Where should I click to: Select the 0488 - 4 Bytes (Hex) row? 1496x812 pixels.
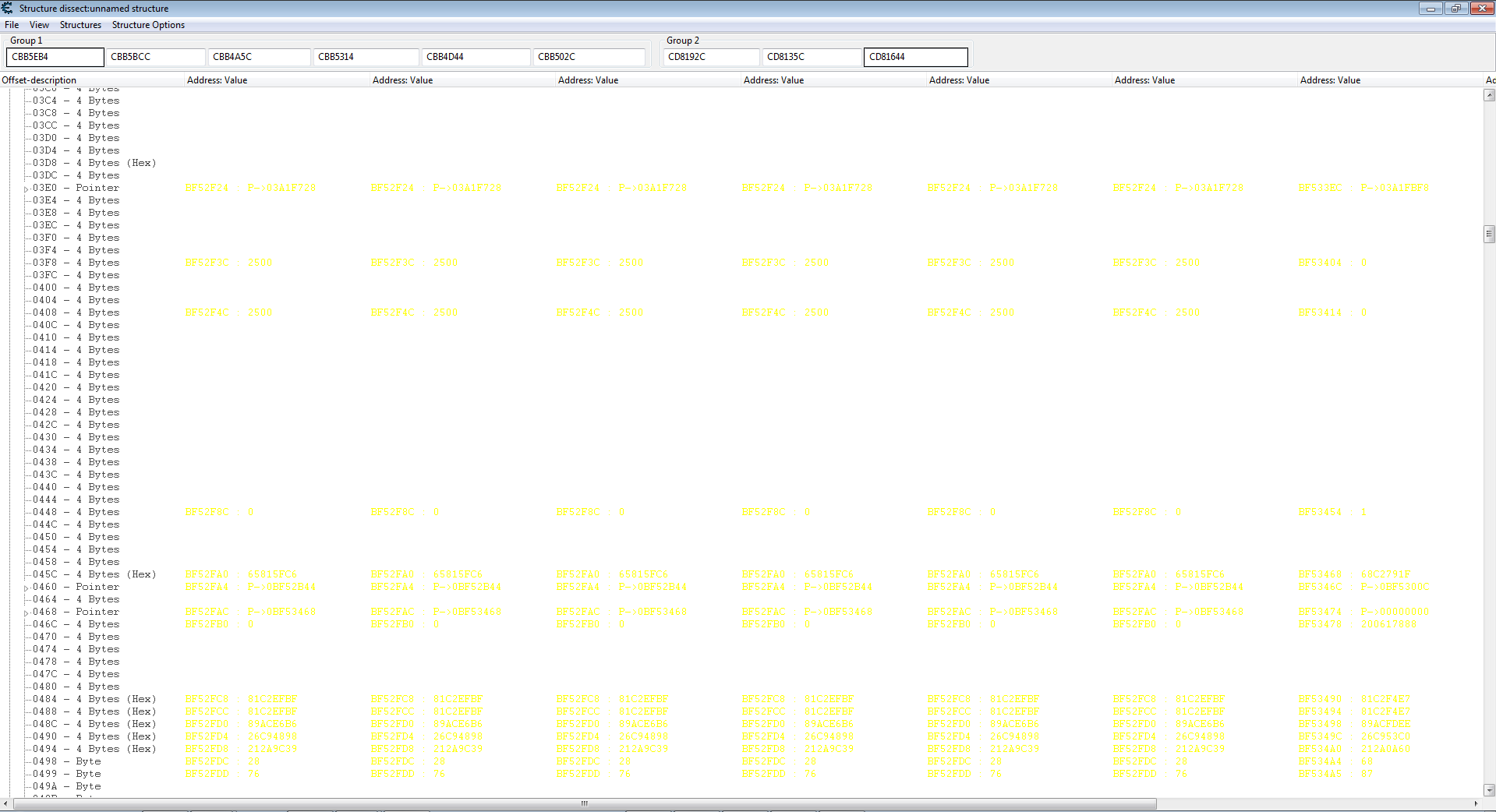pyautogui.click(x=94, y=711)
